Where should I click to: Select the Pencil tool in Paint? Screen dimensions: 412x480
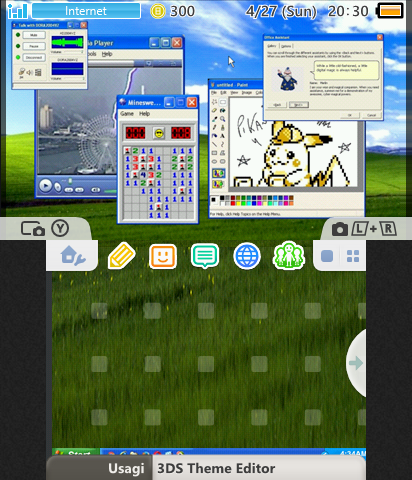[214, 127]
